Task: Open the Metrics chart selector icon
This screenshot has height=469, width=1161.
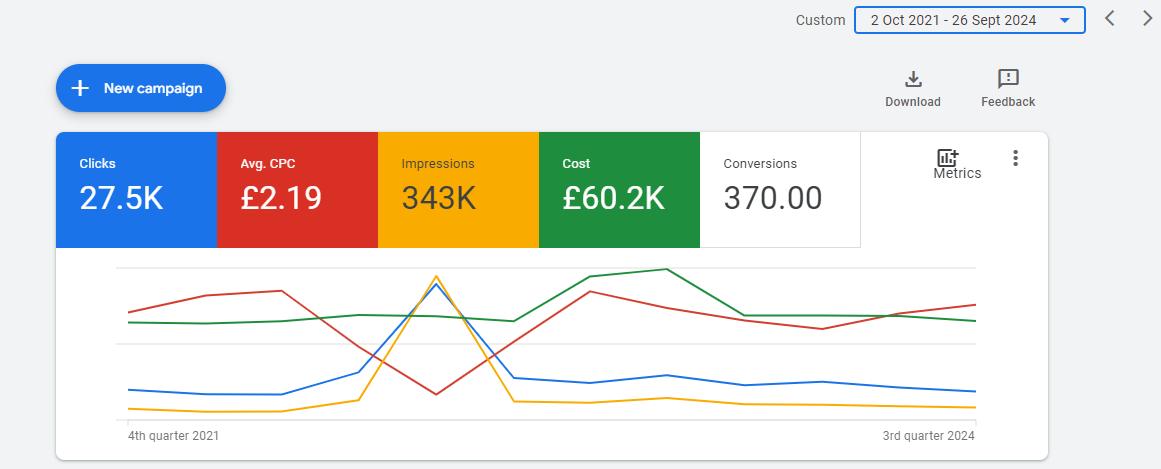Action: [x=948, y=157]
